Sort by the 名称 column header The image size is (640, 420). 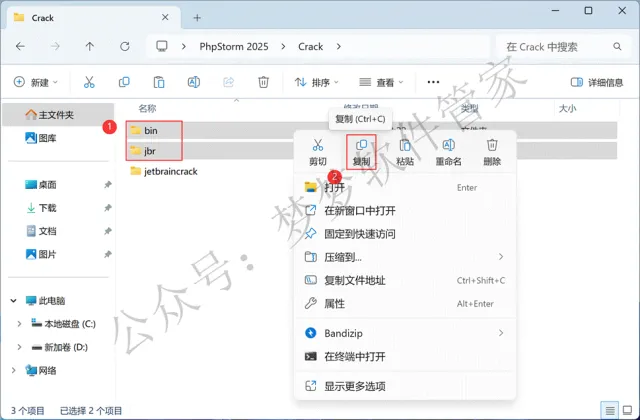click(x=147, y=108)
